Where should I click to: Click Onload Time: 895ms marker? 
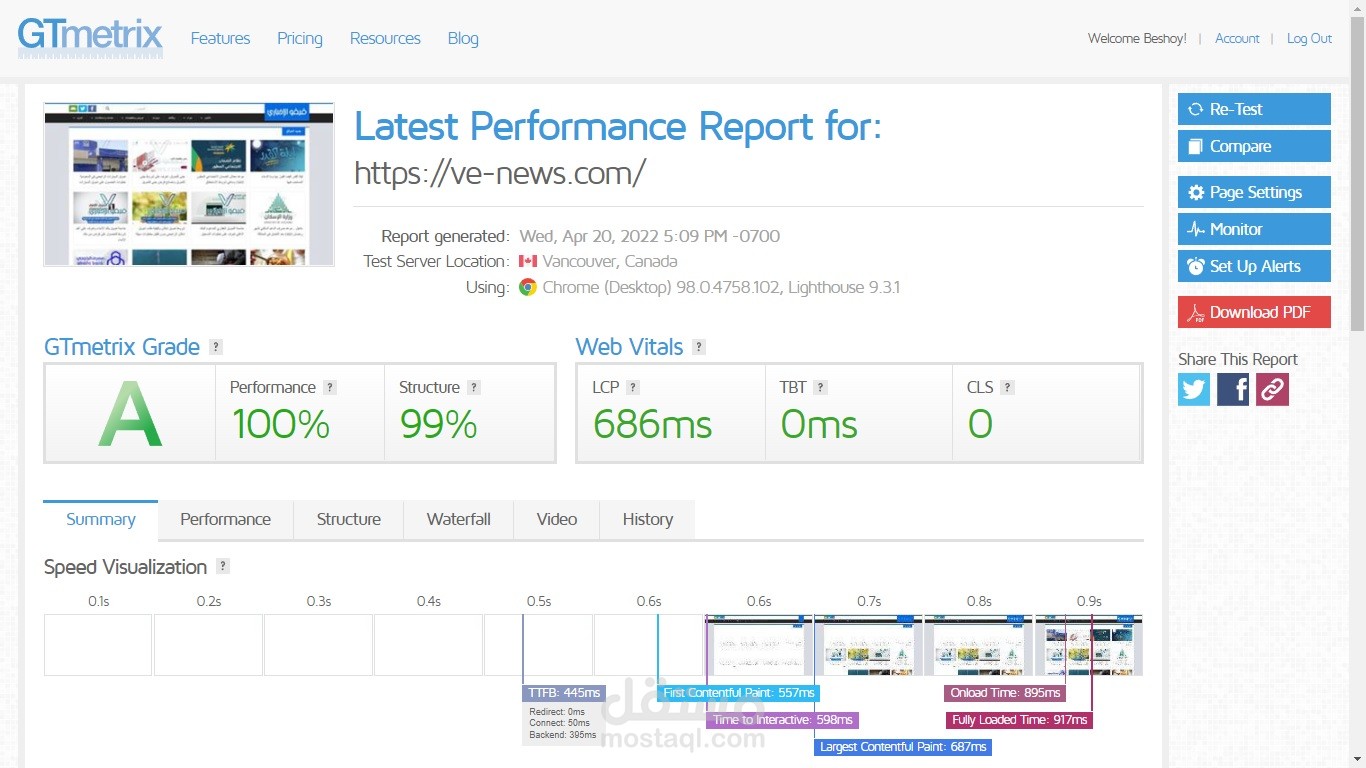click(1005, 693)
